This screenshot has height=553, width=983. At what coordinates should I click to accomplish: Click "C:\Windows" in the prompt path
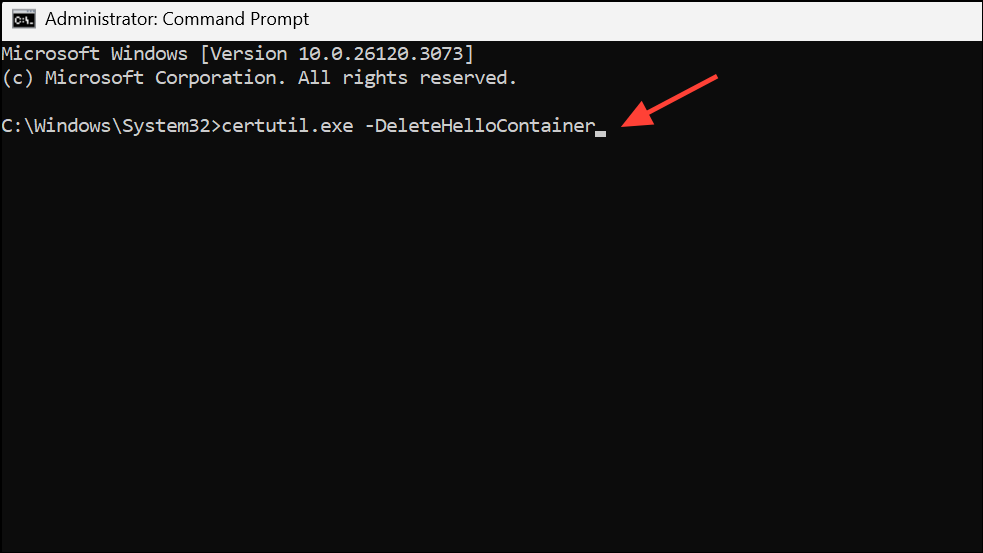(x=56, y=126)
